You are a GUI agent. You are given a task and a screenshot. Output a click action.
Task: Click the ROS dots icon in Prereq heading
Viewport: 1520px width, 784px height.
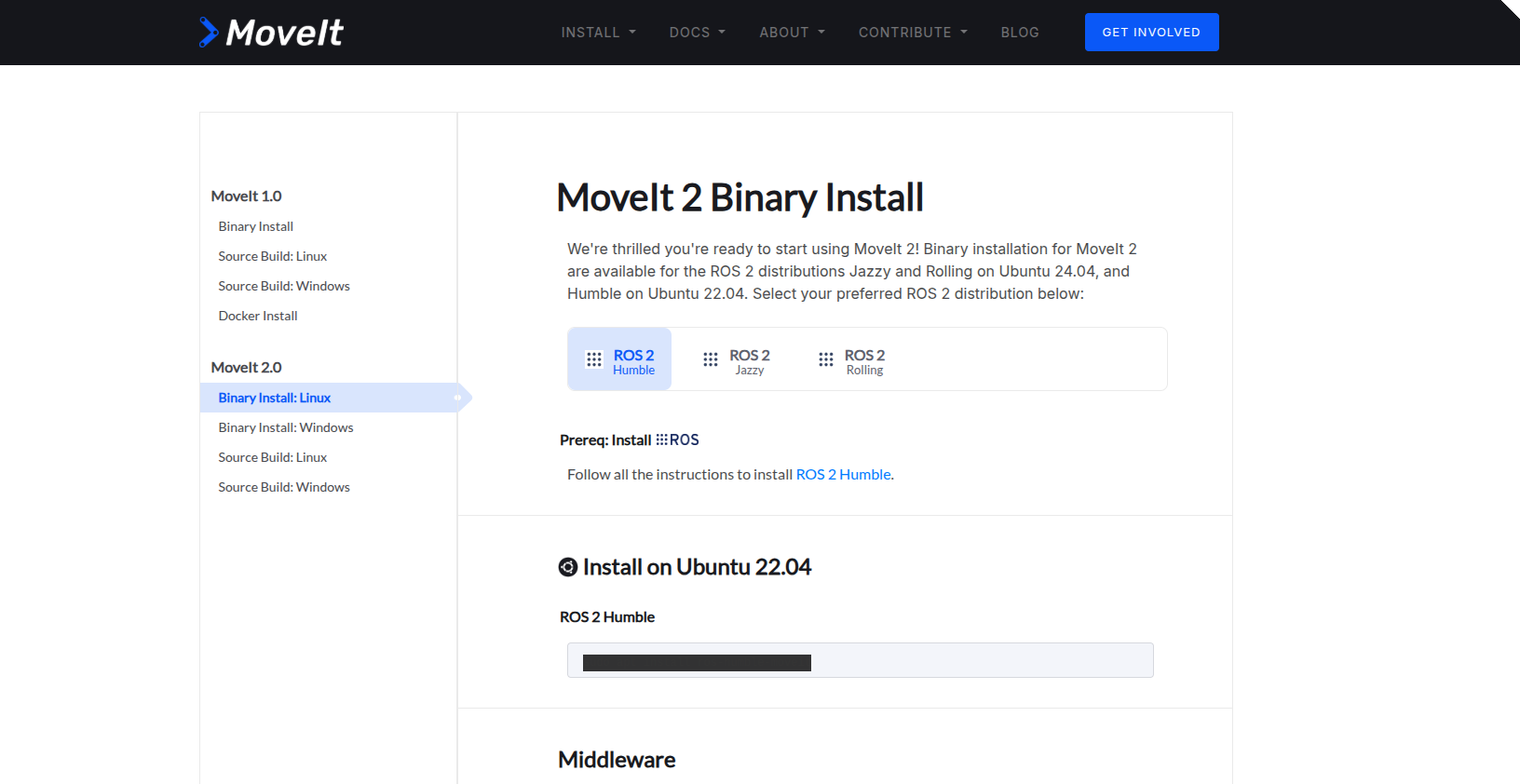coord(661,439)
